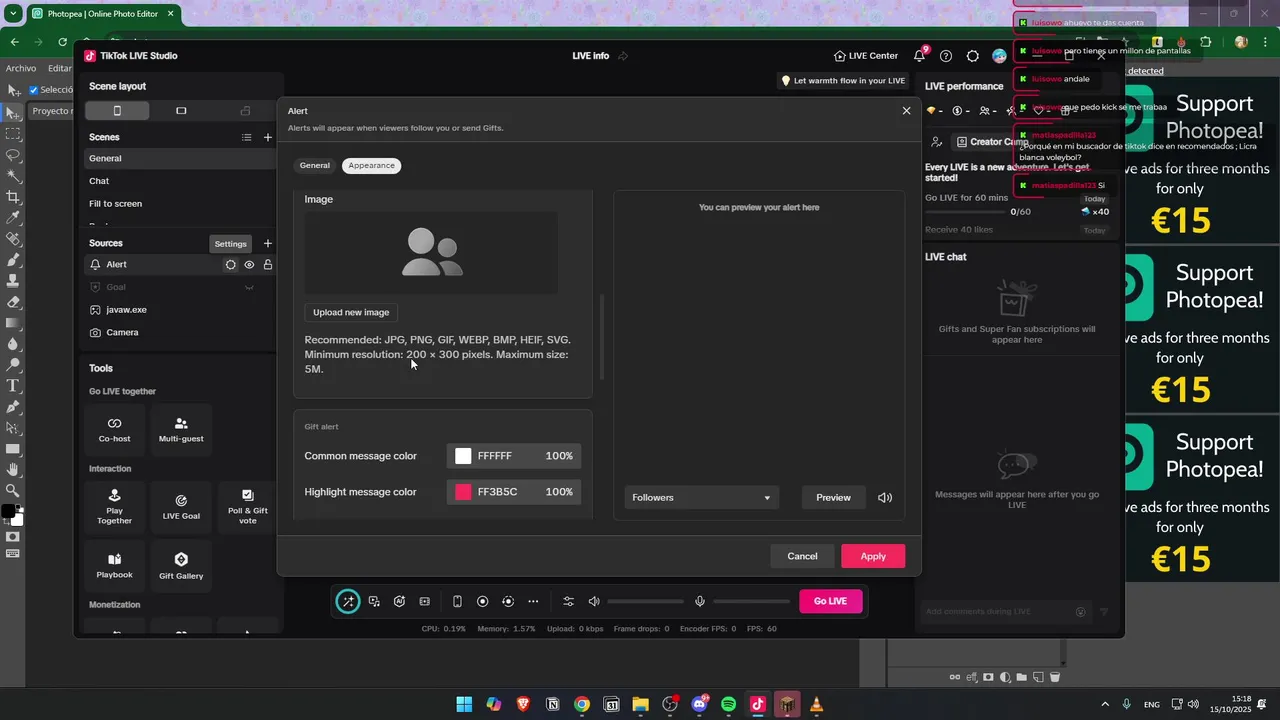The width and height of the screenshot is (1280, 720).
Task: Mute speaker icon in bottom toolbar
Action: click(x=594, y=601)
